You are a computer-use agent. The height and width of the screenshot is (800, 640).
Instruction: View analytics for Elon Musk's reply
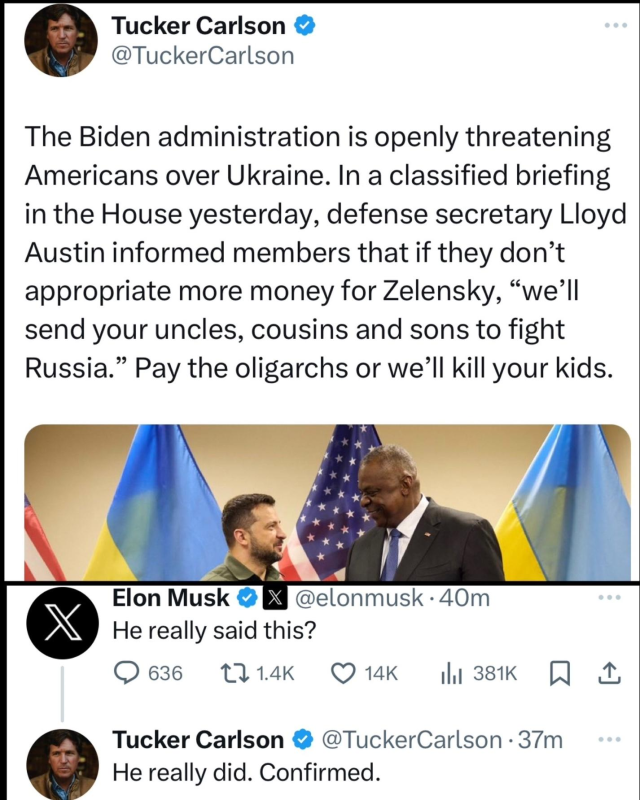pos(452,674)
